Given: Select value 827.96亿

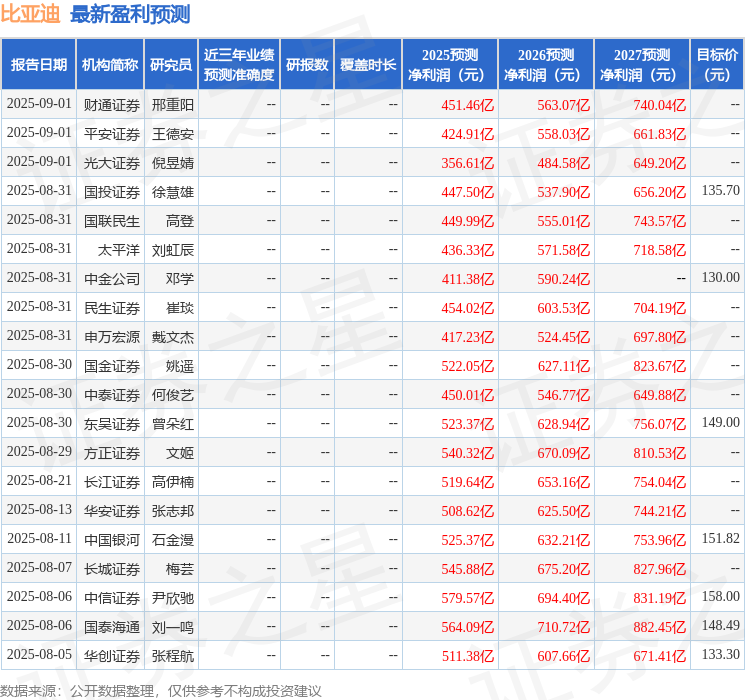Looking at the screenshot, I should point(659,569).
